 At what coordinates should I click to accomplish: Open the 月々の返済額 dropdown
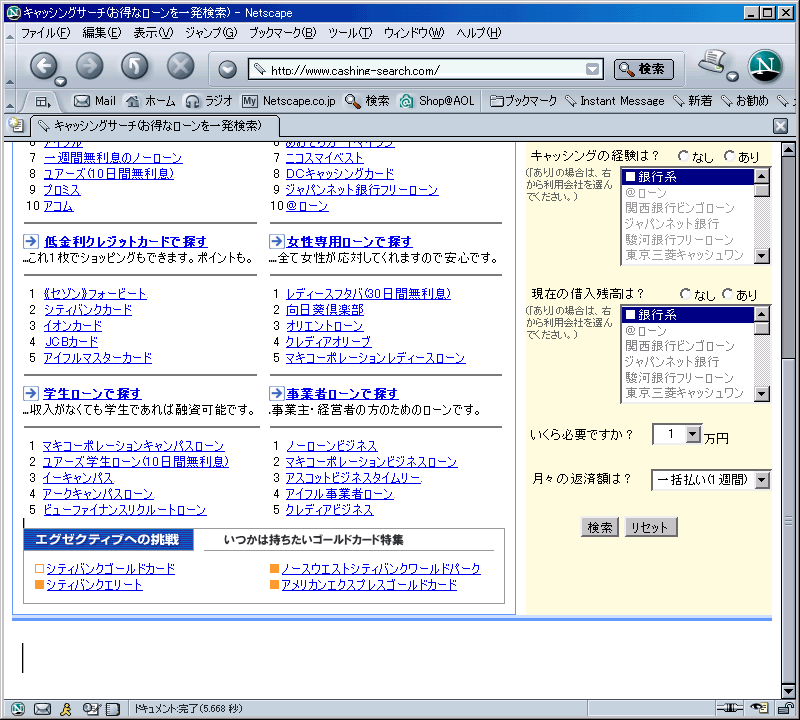point(762,480)
